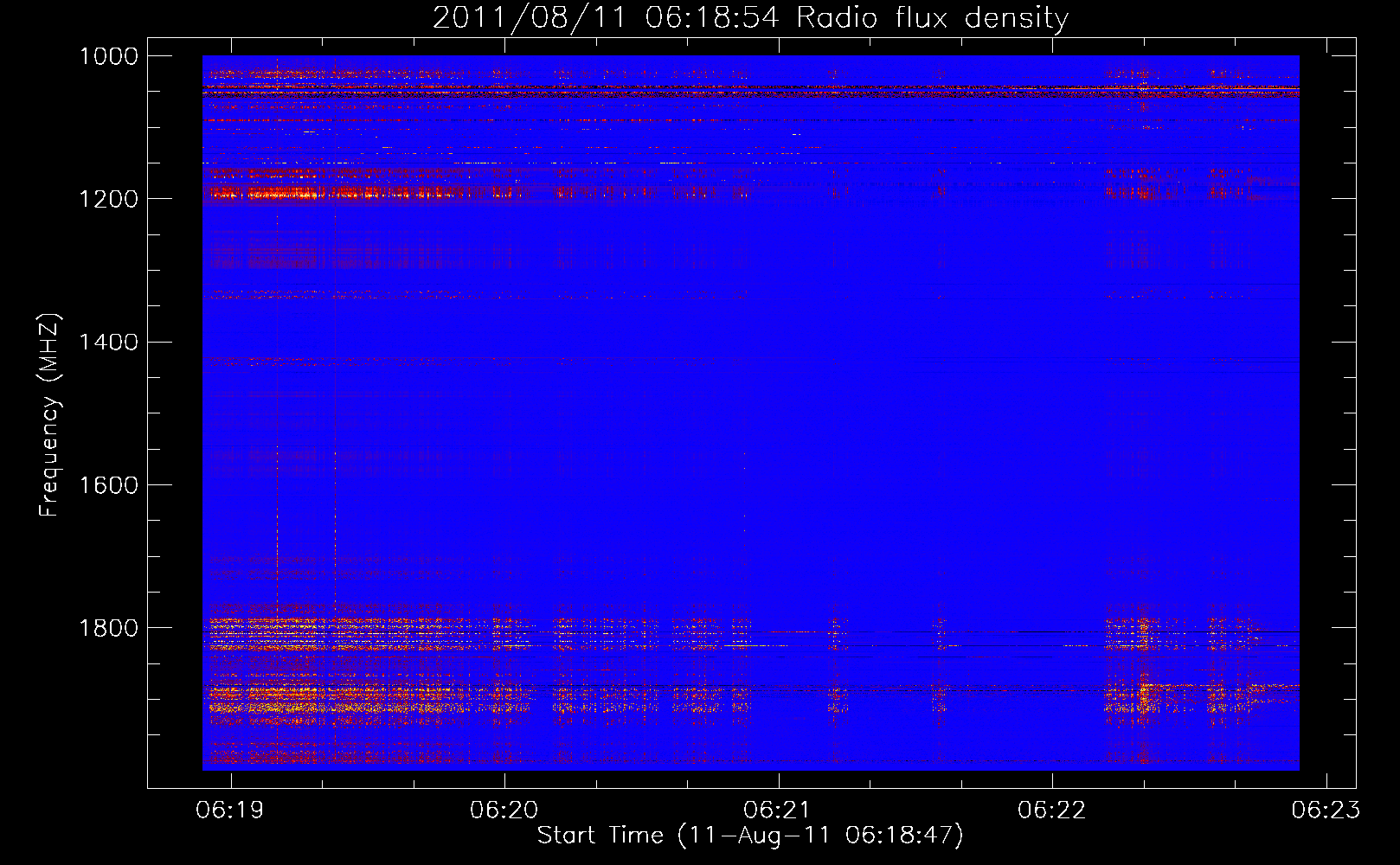This screenshot has width=1400, height=865.
Task: Click the 06:22 time tick label
Action: 1052,811
